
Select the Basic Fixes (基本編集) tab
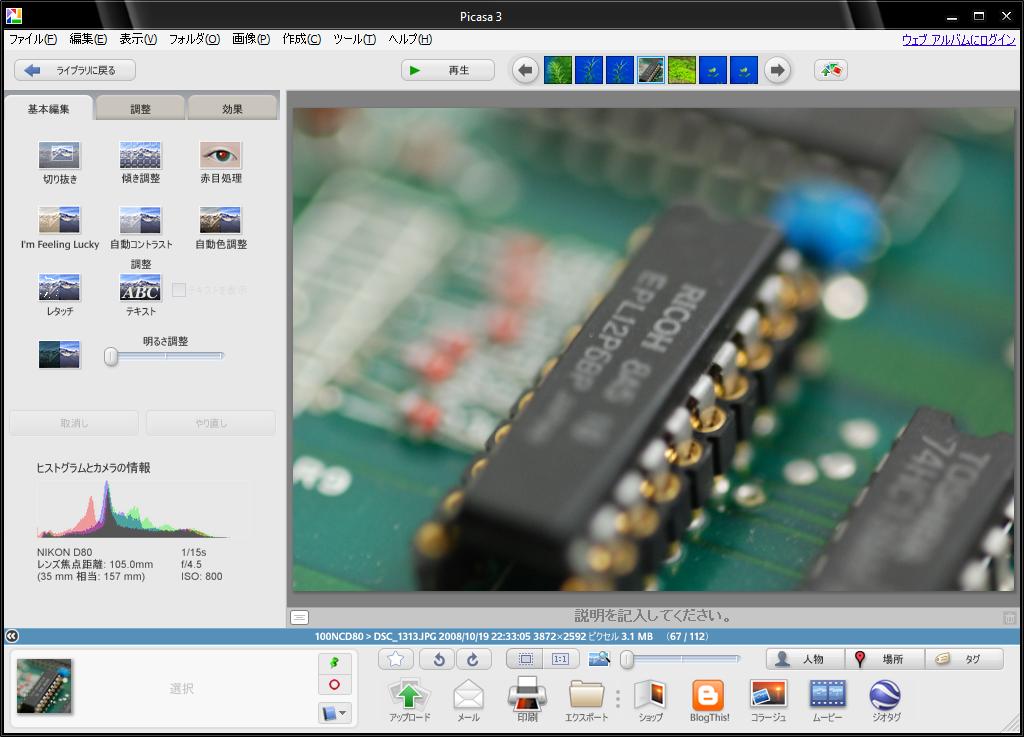click(x=48, y=108)
